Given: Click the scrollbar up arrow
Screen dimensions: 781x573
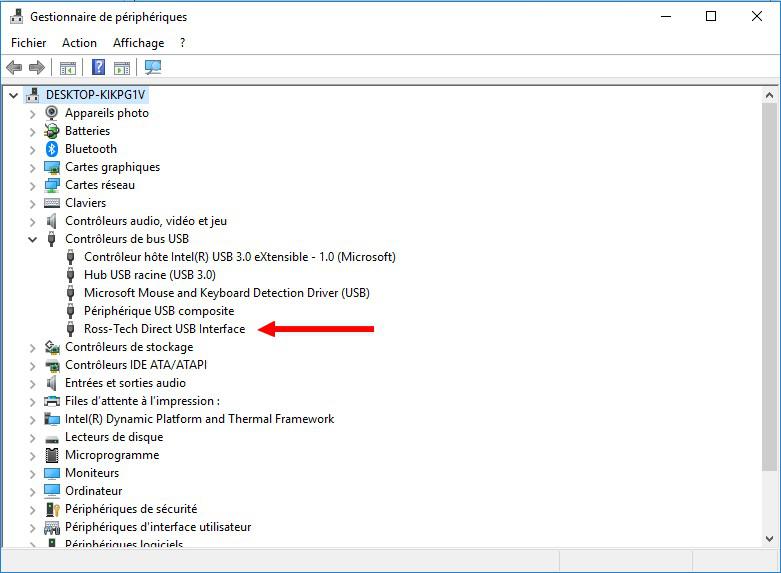Looking at the screenshot, I should [x=770, y=95].
